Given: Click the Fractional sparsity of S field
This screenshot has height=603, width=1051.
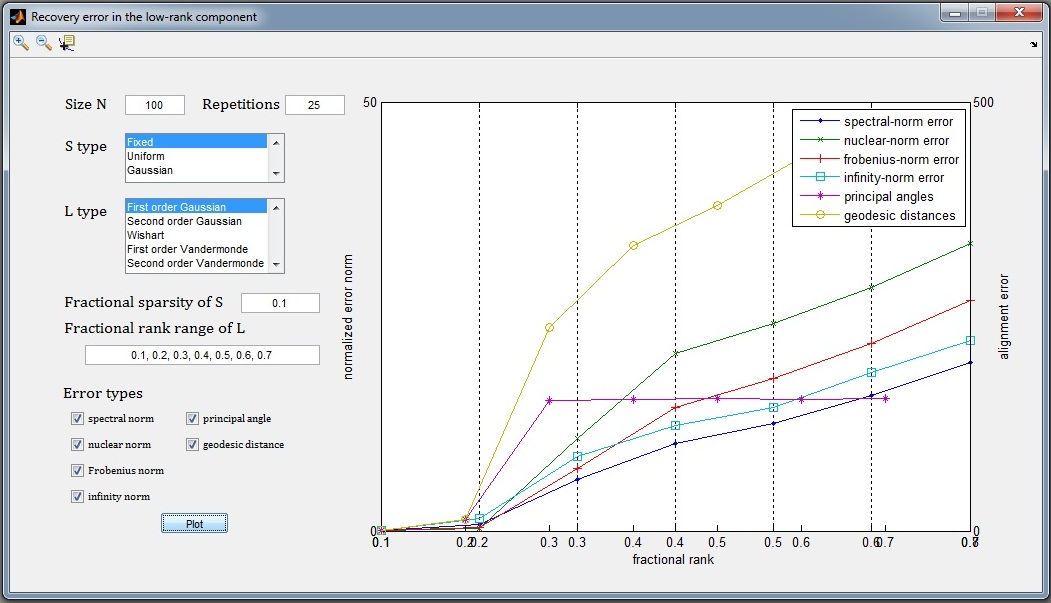Looking at the screenshot, I should pos(280,303).
